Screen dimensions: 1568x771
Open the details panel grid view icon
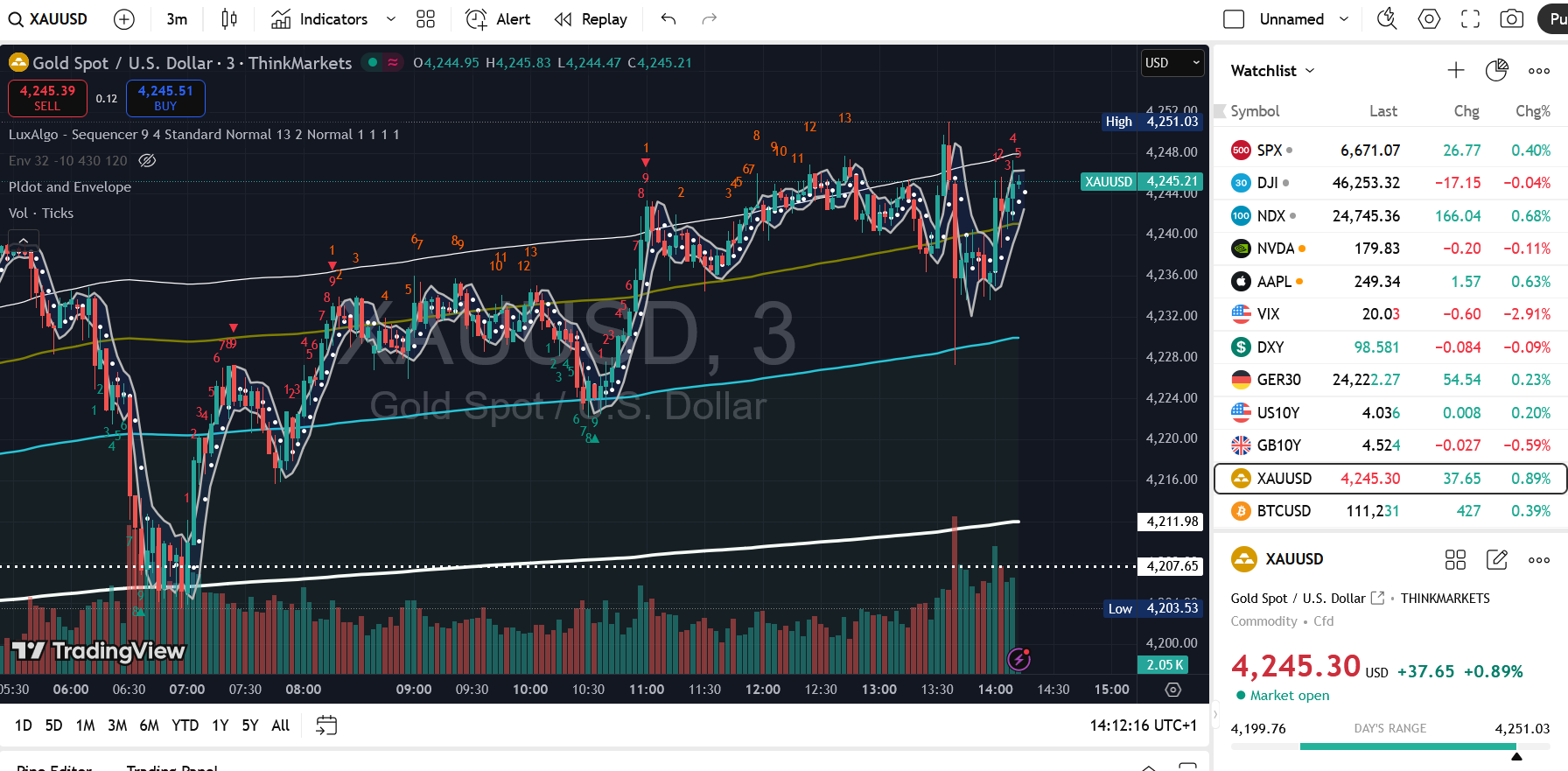point(1455,560)
